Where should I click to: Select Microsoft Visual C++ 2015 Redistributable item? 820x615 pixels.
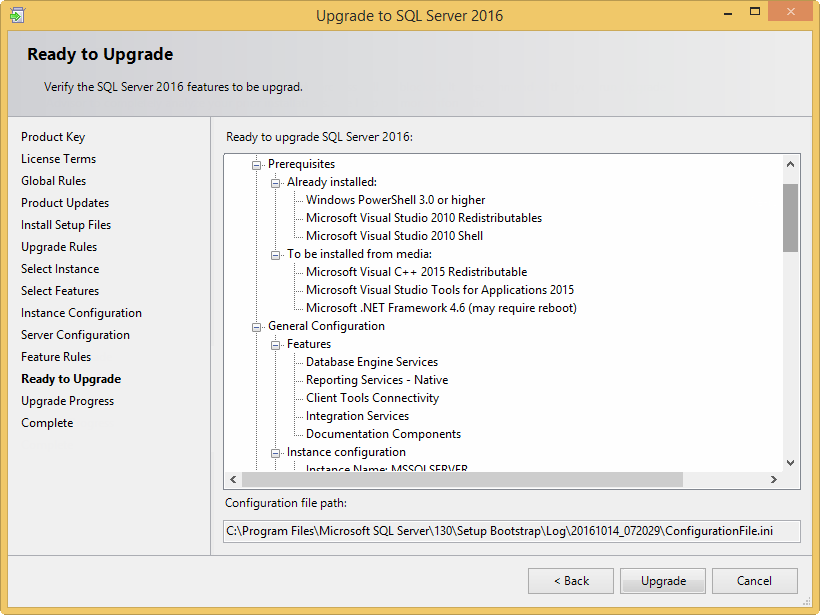pos(416,272)
